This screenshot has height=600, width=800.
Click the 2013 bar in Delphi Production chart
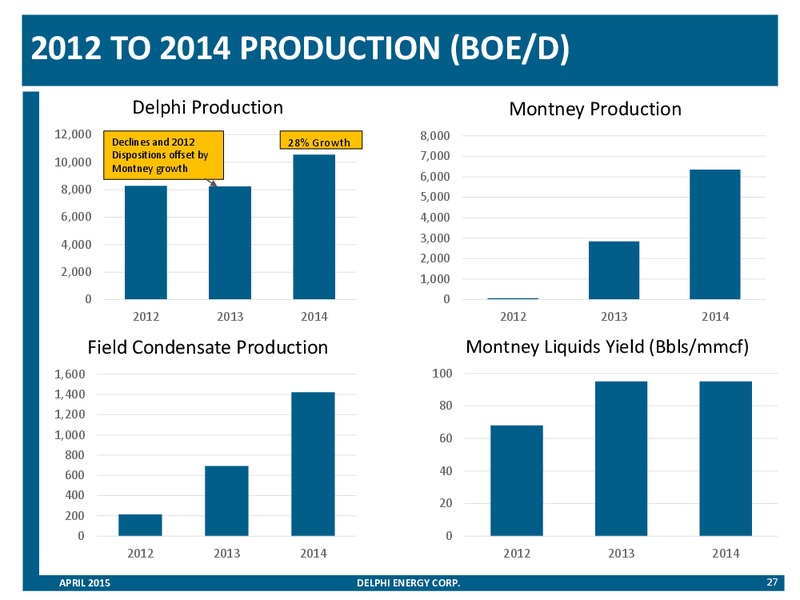[230, 243]
